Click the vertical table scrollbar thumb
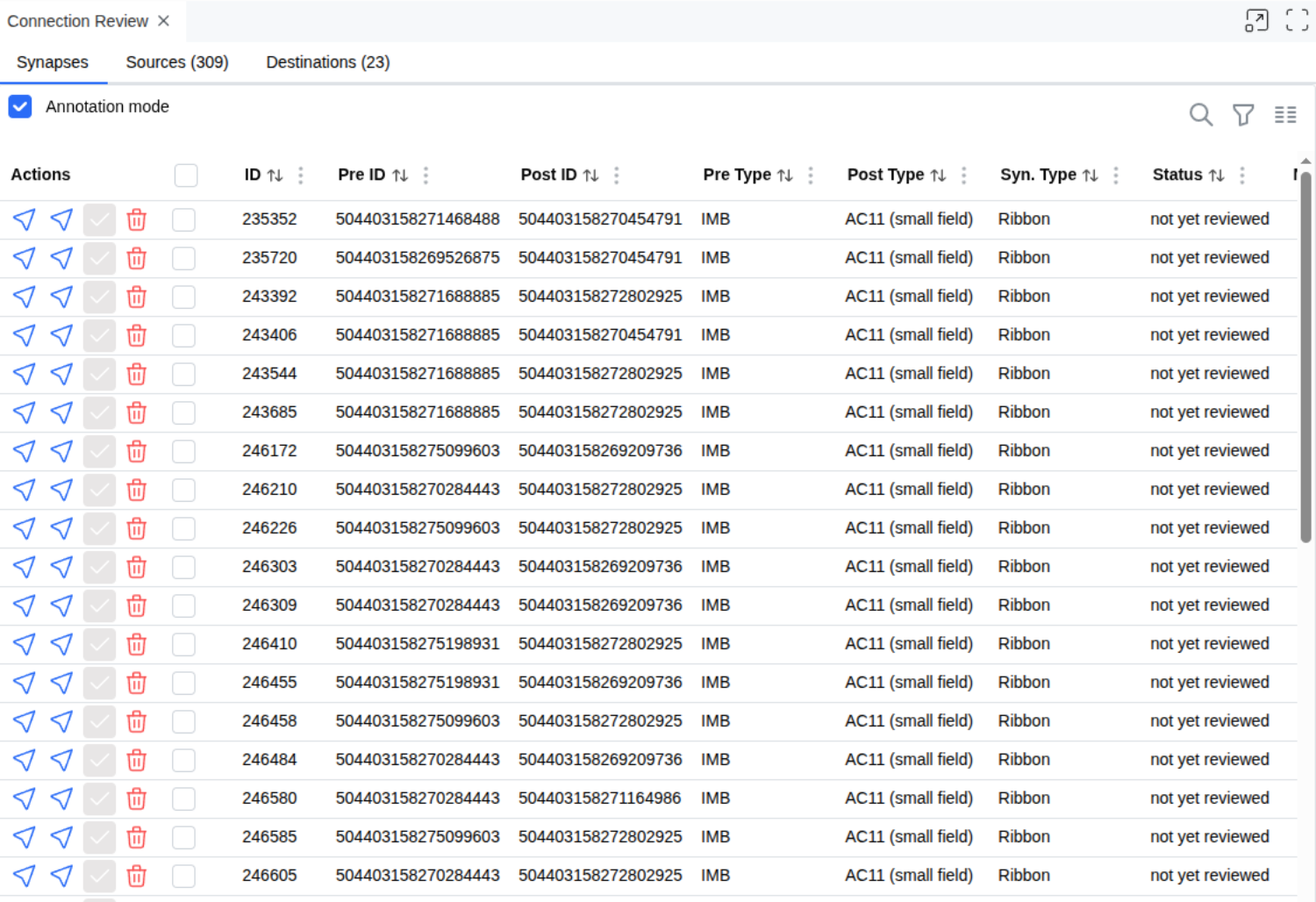 (1305, 357)
